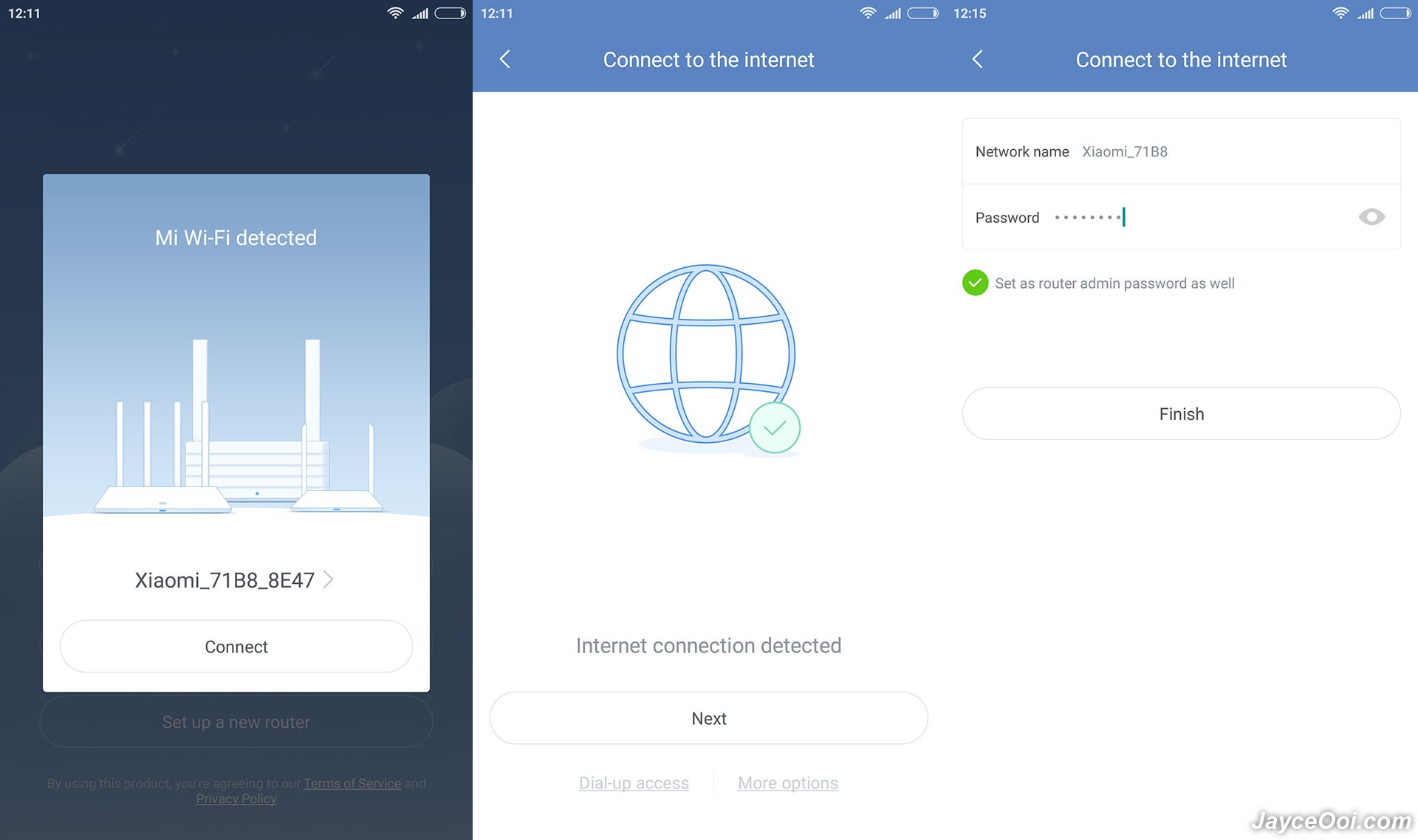Tap Set up a new router

click(x=236, y=722)
